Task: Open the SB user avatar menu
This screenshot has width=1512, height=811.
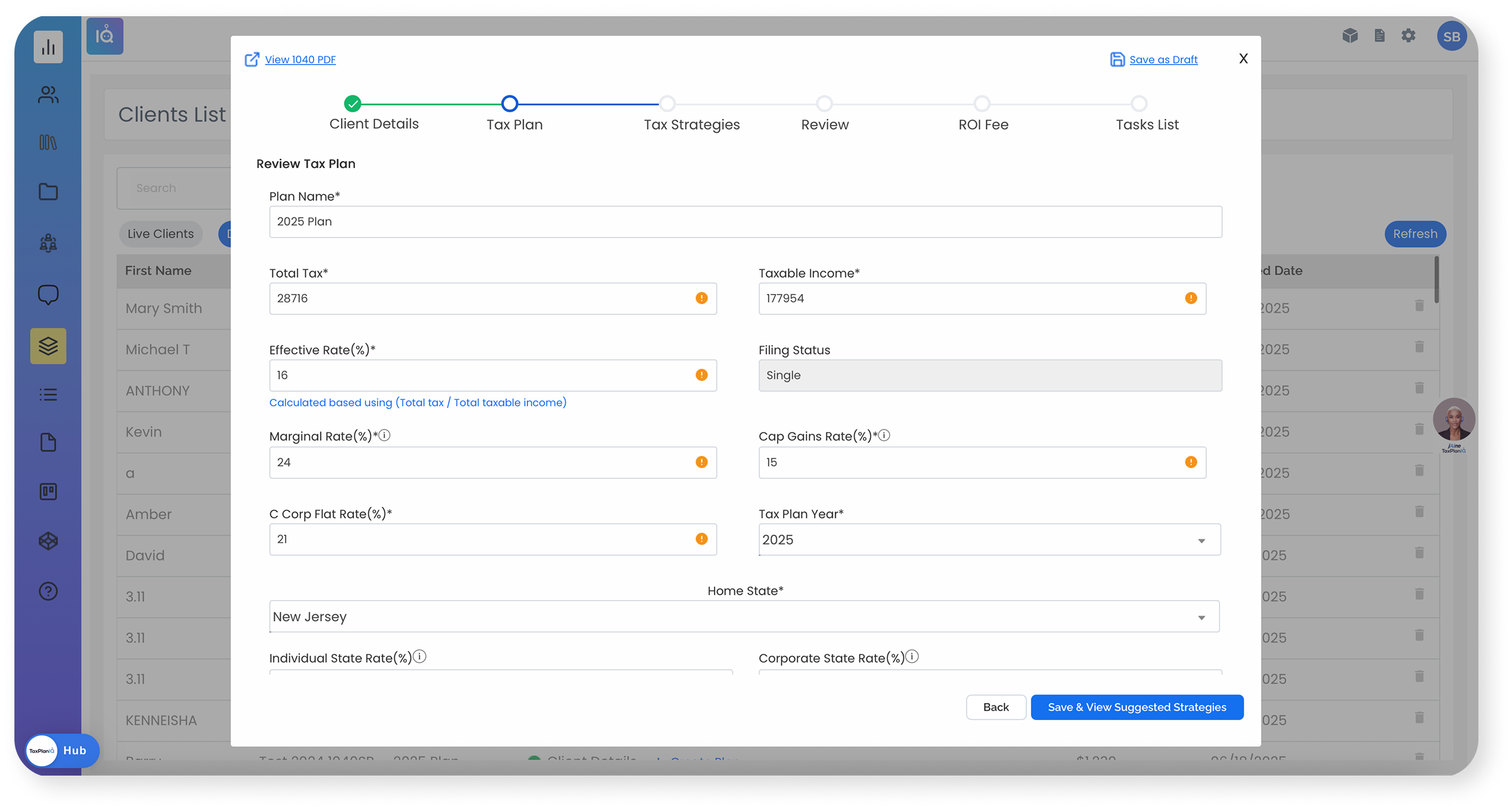Action: click(1451, 37)
